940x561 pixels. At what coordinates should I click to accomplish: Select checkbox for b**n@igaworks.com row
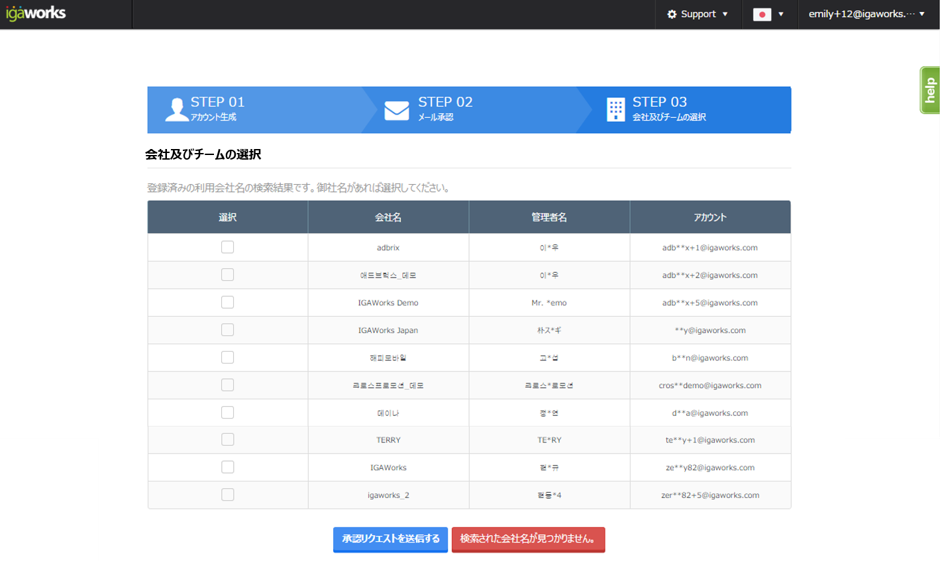click(227, 357)
